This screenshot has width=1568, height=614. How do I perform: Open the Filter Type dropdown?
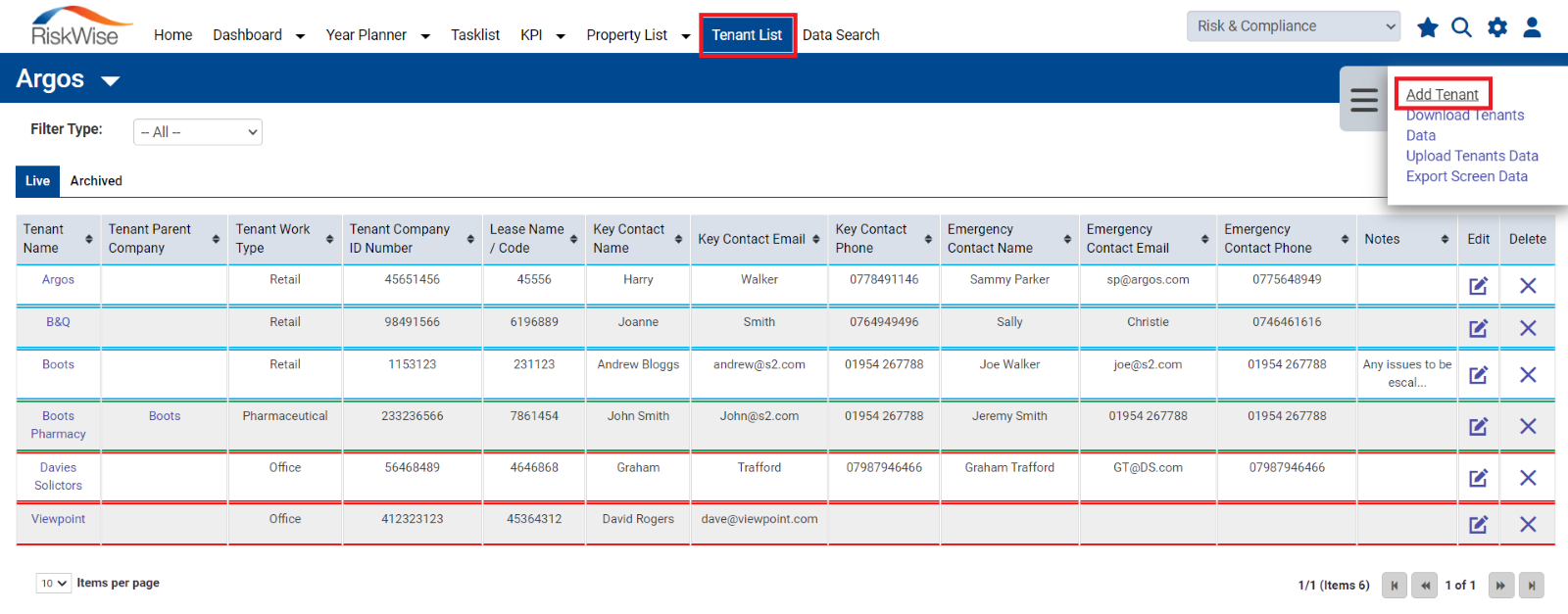coord(198,132)
